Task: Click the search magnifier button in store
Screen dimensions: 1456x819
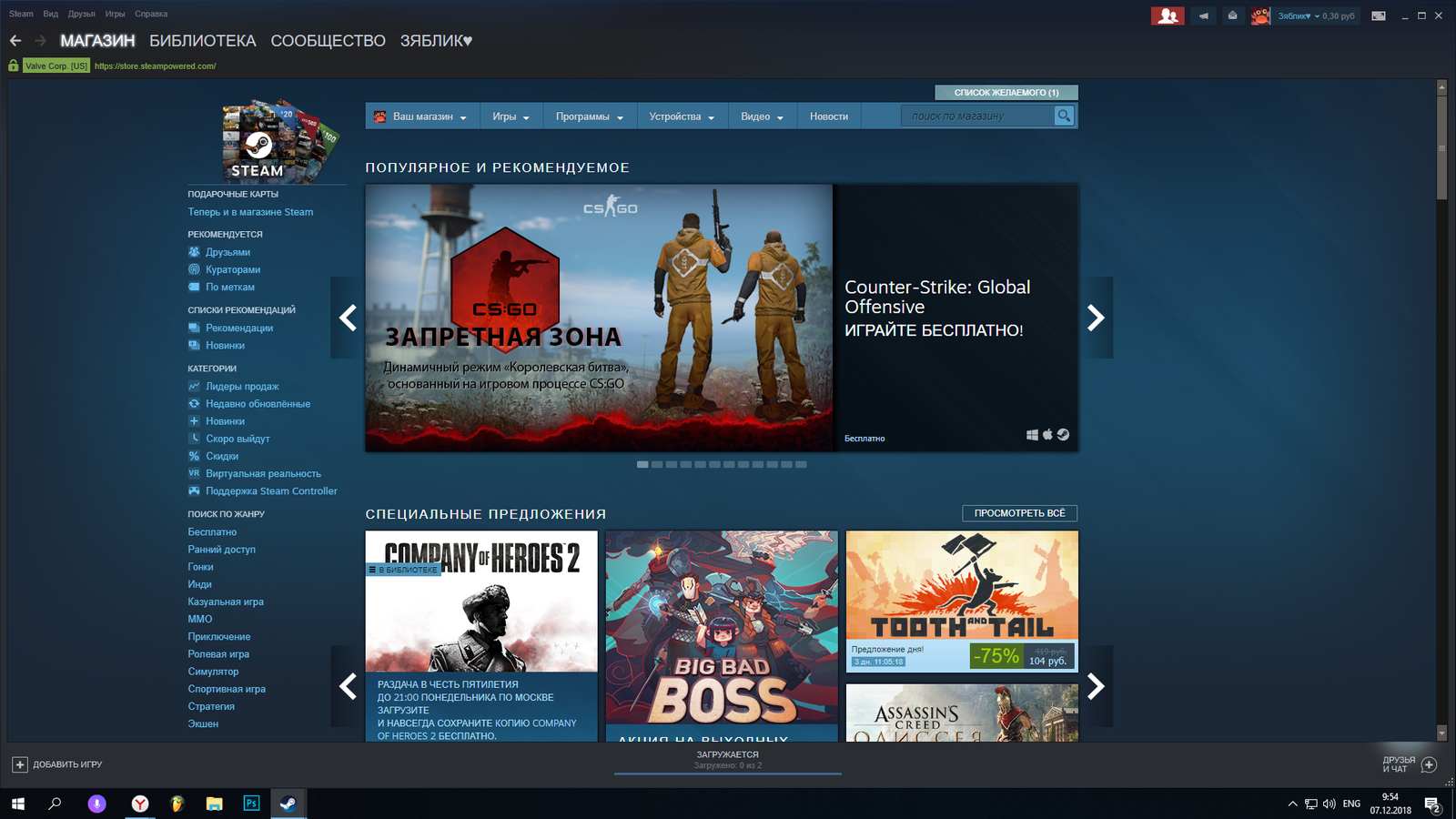Action: coord(1064,116)
